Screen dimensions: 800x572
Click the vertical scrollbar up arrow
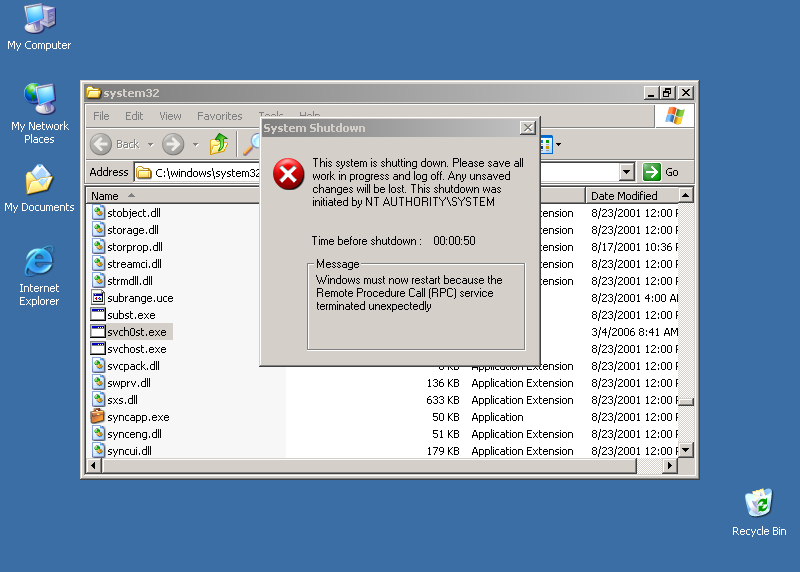(686, 195)
